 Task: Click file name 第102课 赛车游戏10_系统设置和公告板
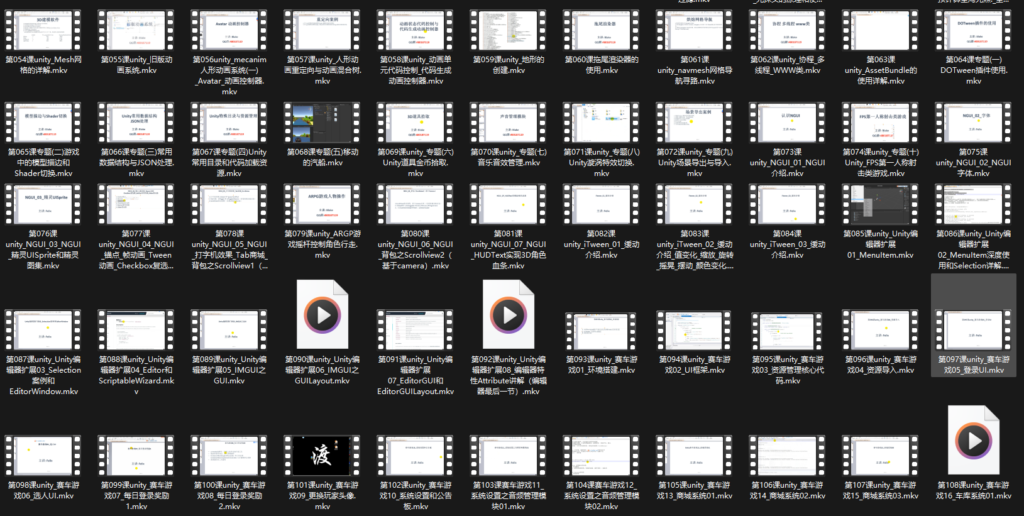(415, 496)
